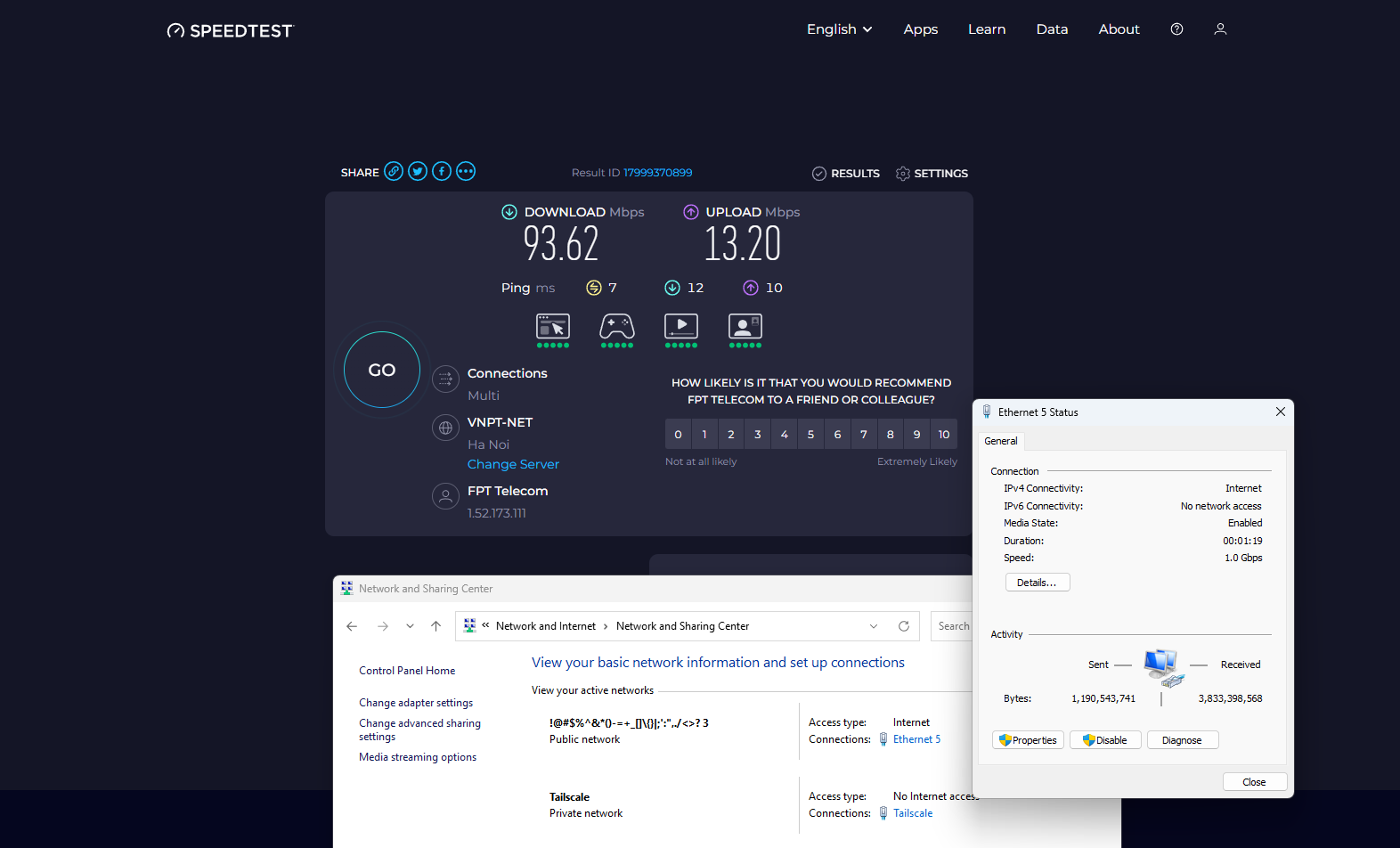
Task: Share result on Facebook icon
Action: 442,172
